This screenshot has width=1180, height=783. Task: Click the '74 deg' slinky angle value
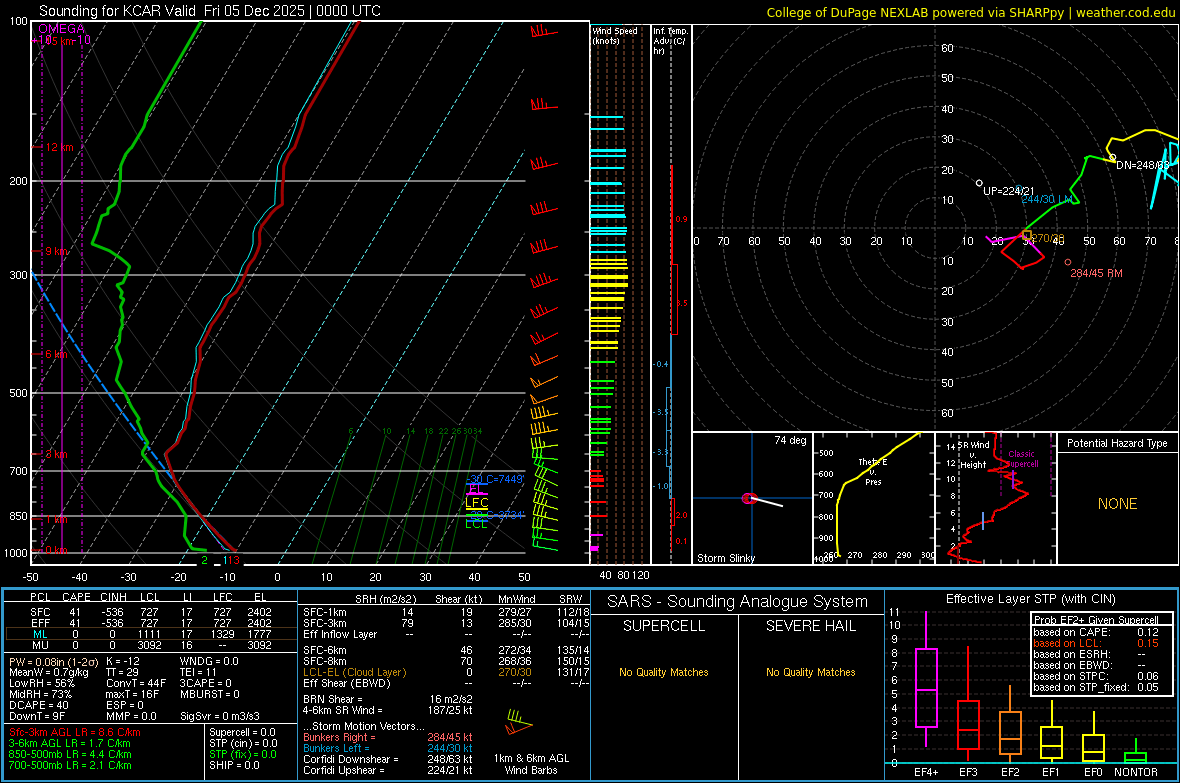pyautogui.click(x=790, y=440)
